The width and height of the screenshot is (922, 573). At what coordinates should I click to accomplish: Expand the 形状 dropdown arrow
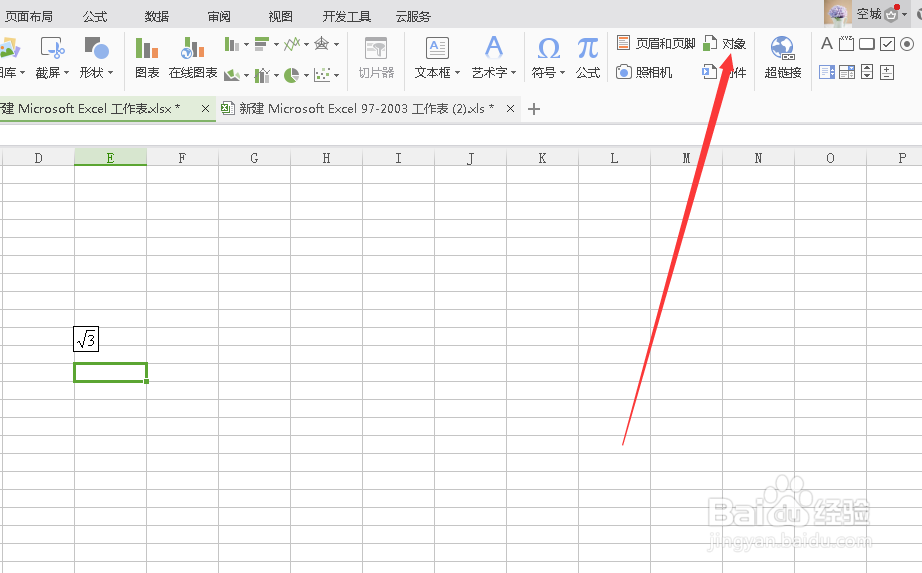(x=111, y=73)
